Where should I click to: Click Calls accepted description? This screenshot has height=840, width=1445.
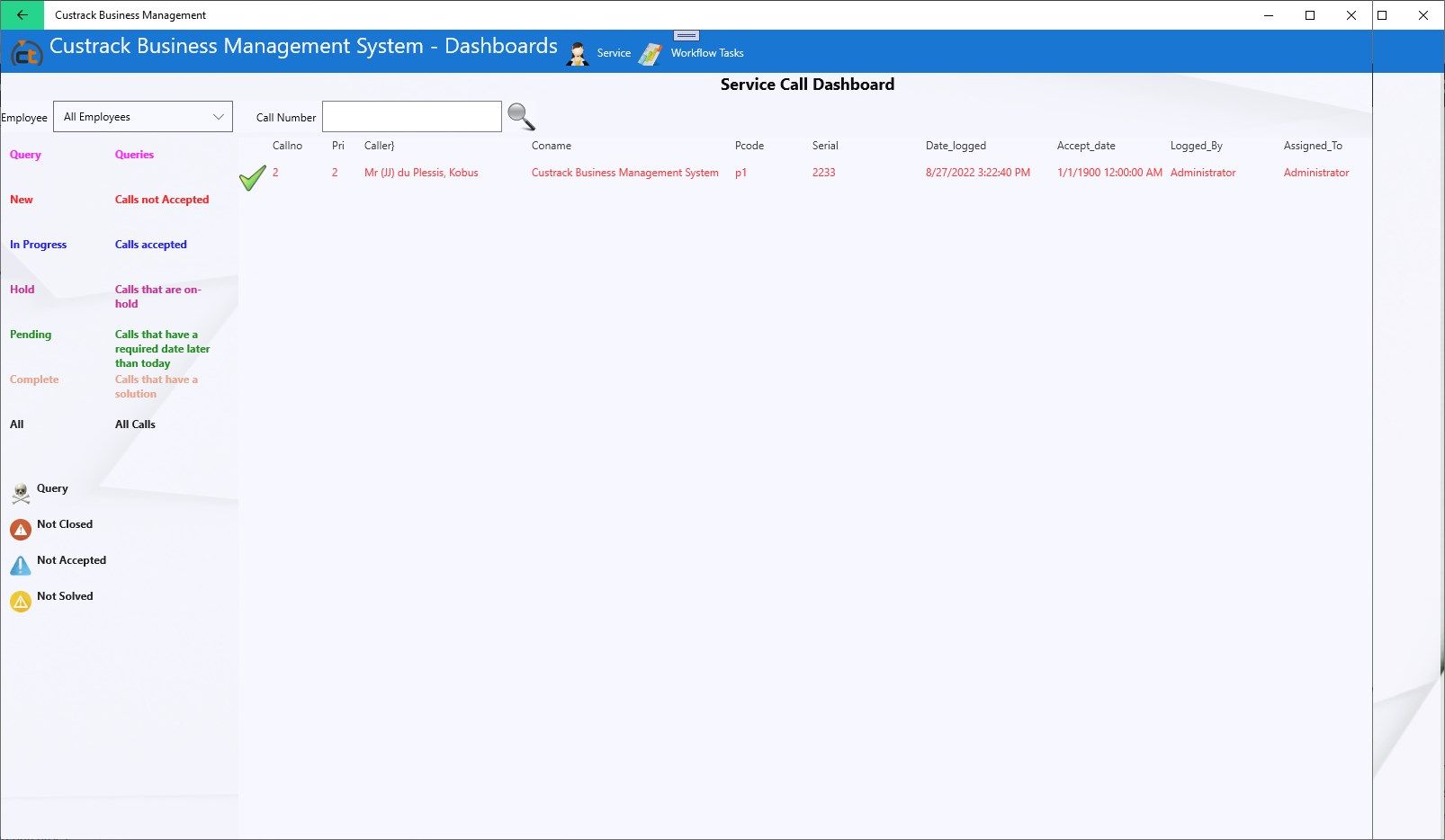click(x=151, y=245)
